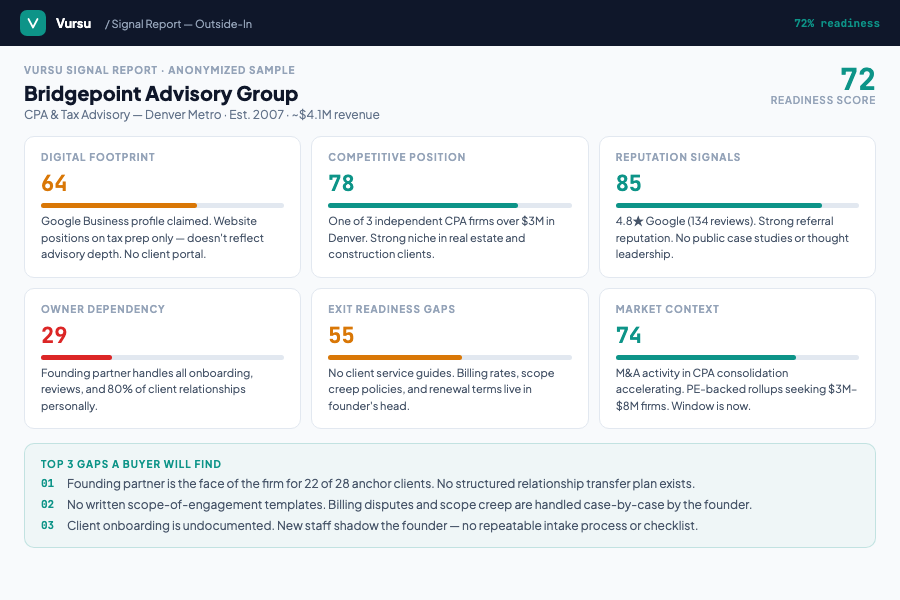This screenshot has width=900, height=600.
Task: Click the large 72 readiness score number
Action: (x=858, y=79)
